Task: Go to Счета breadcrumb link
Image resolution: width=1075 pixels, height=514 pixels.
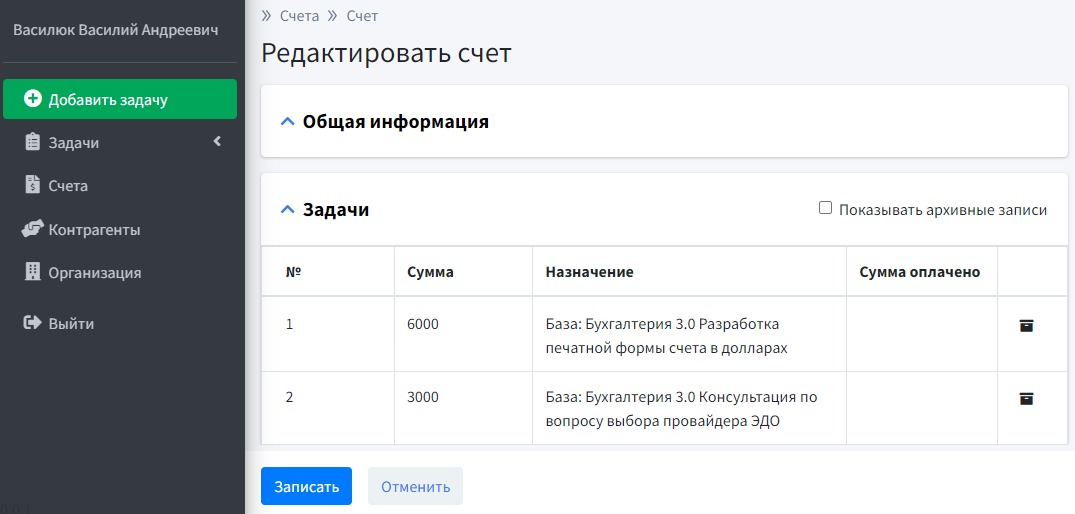Action: pos(299,16)
